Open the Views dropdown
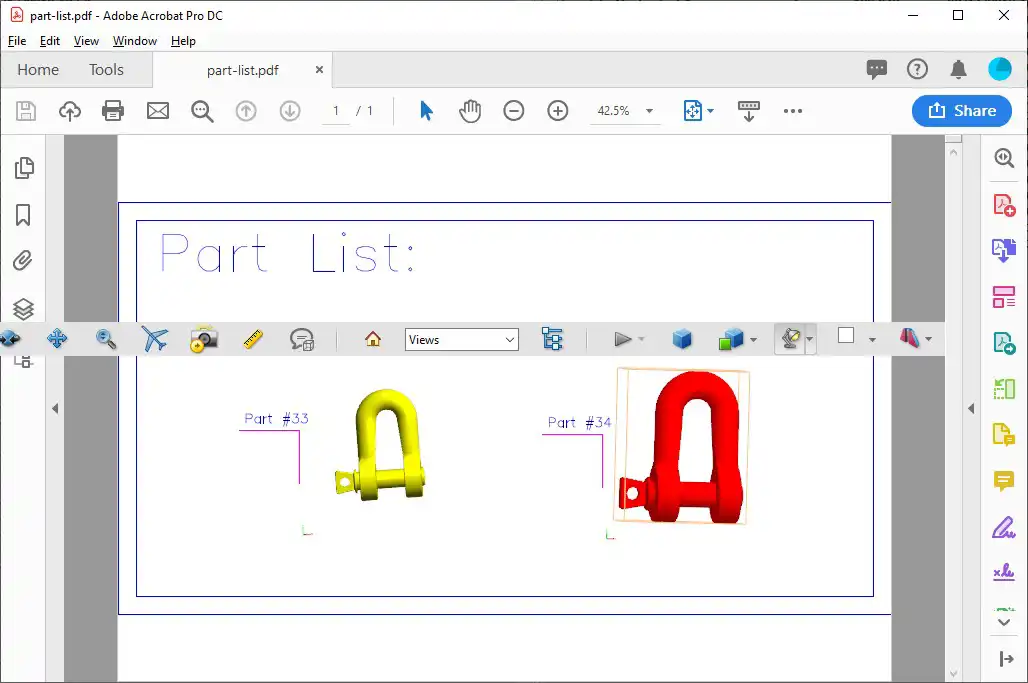Viewport: 1028px width, 683px height. tap(462, 340)
